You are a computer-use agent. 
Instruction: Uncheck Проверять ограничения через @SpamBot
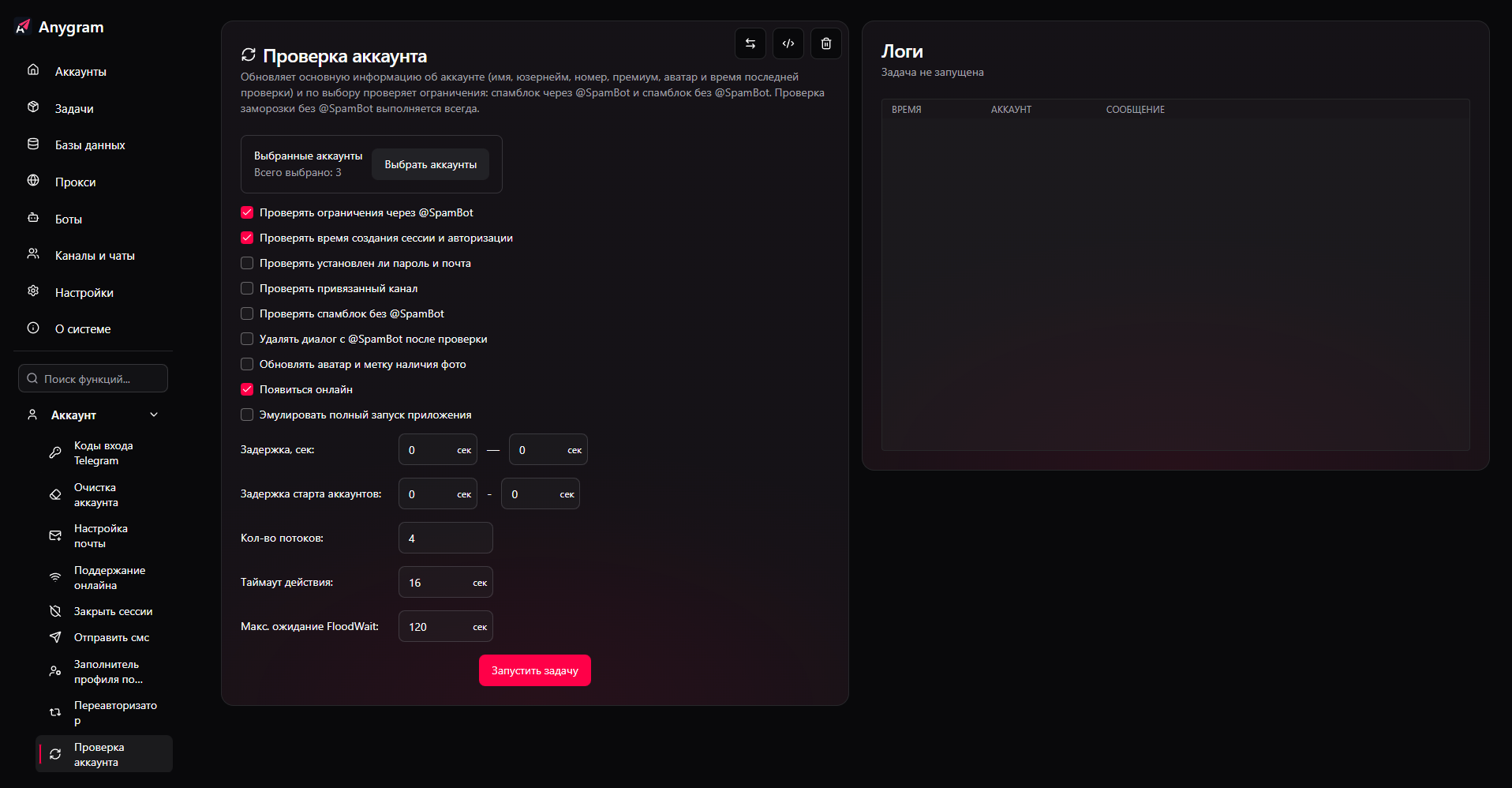coord(247,212)
